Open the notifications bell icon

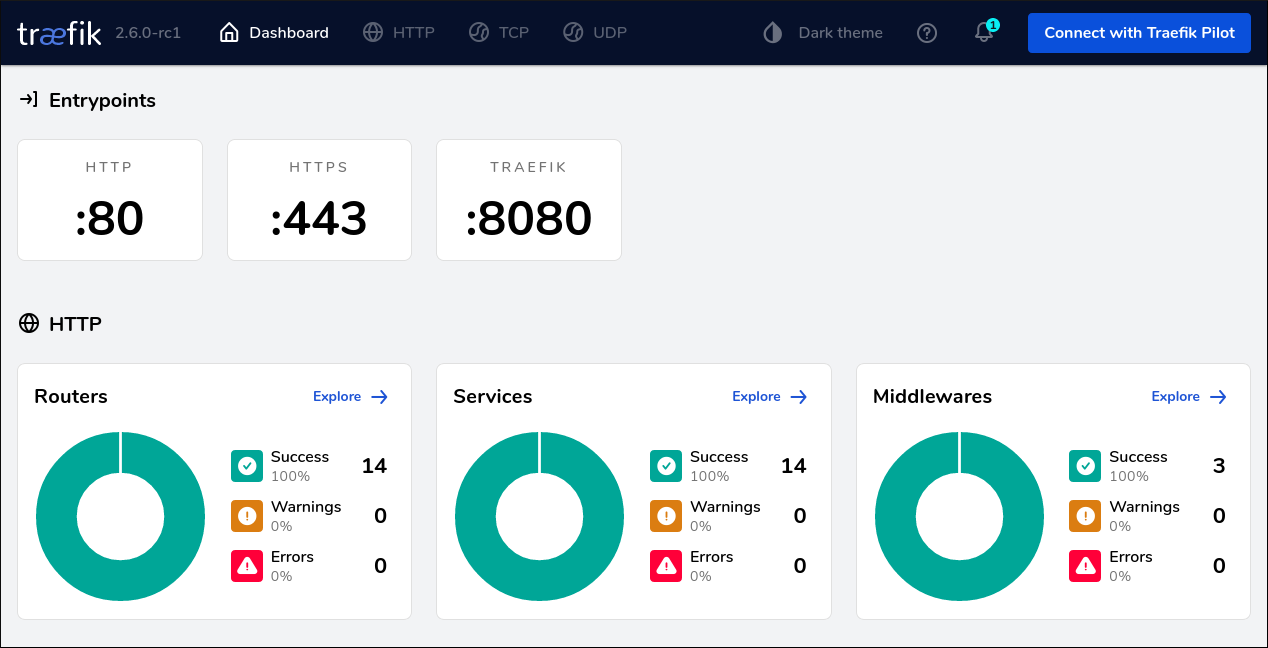pyautogui.click(x=983, y=33)
